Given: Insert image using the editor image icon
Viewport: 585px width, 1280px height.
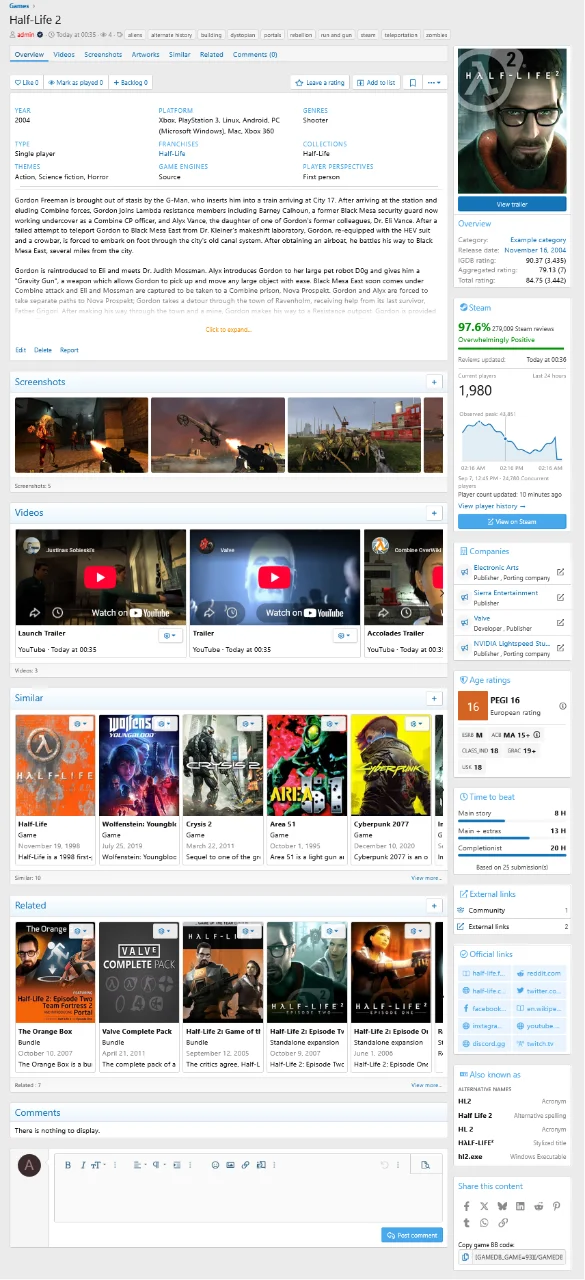Looking at the screenshot, I should pos(230,1165).
